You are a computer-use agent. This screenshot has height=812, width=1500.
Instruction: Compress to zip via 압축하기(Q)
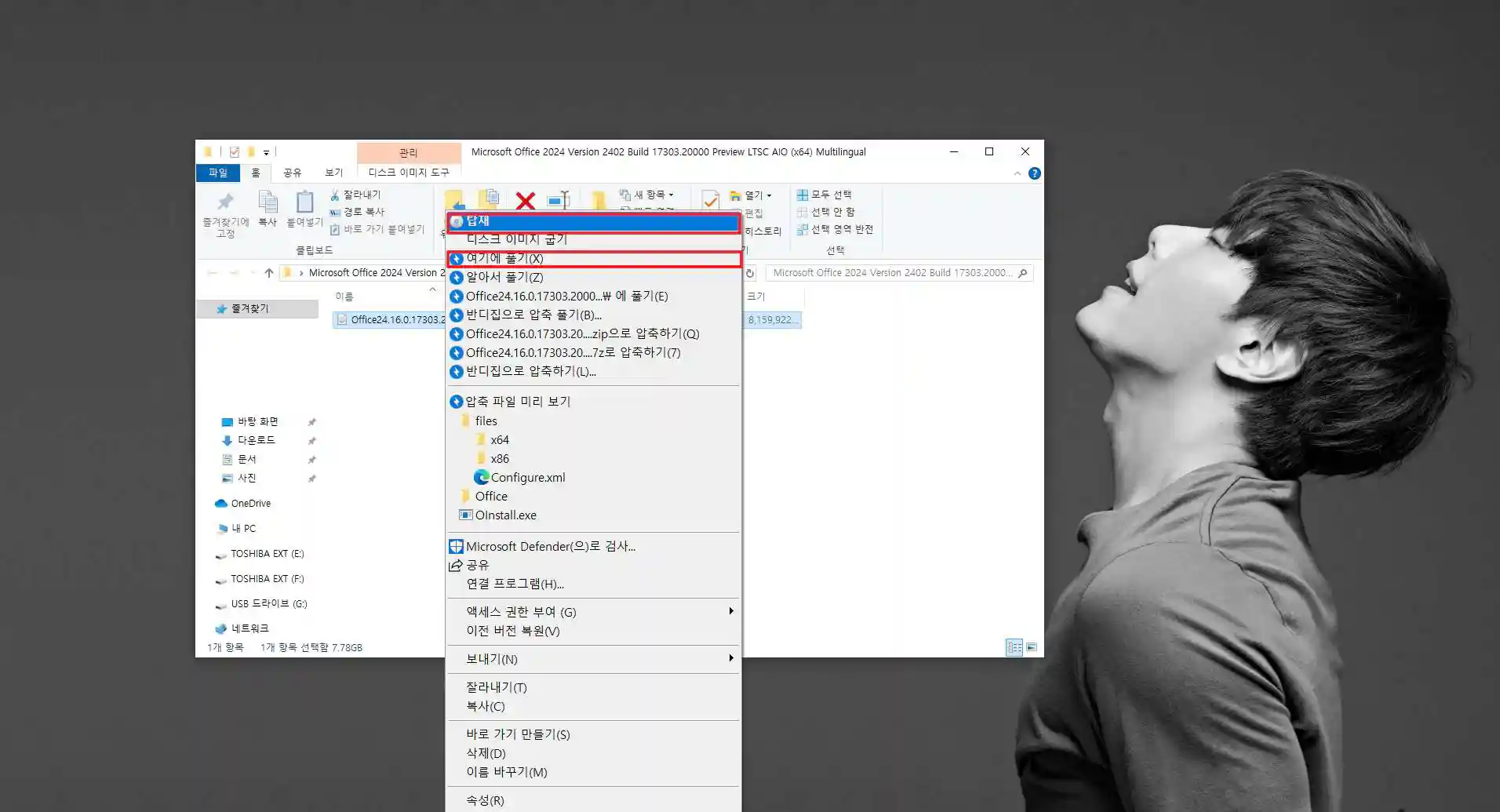tap(593, 333)
